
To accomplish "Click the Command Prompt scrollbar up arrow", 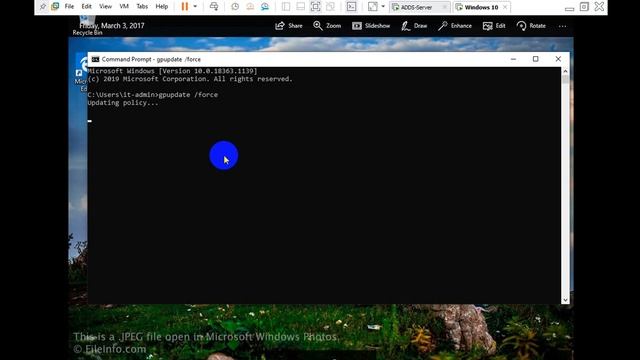I will tap(565, 71).
